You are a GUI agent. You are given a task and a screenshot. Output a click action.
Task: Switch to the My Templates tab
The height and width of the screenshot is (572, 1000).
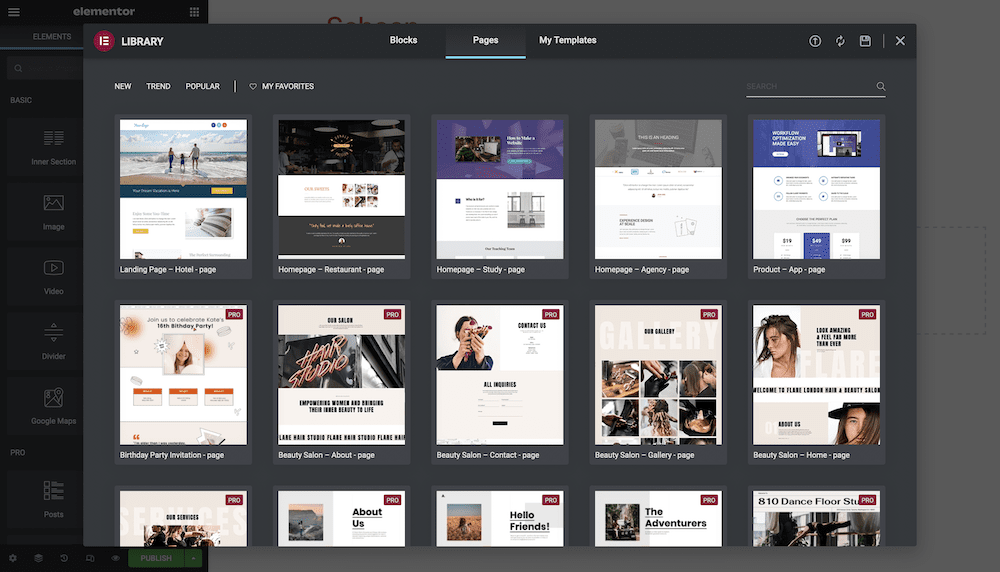[568, 40]
